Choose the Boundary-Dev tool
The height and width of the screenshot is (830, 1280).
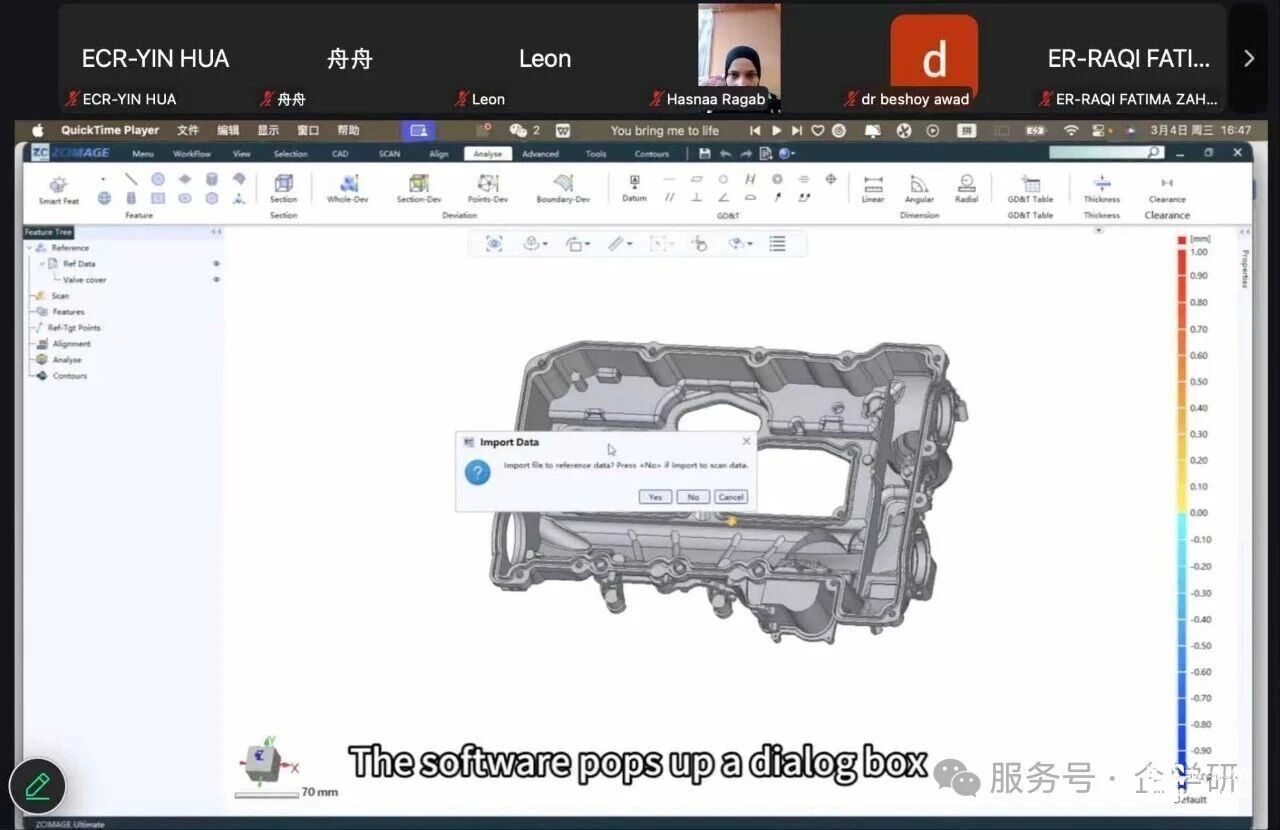(563, 185)
